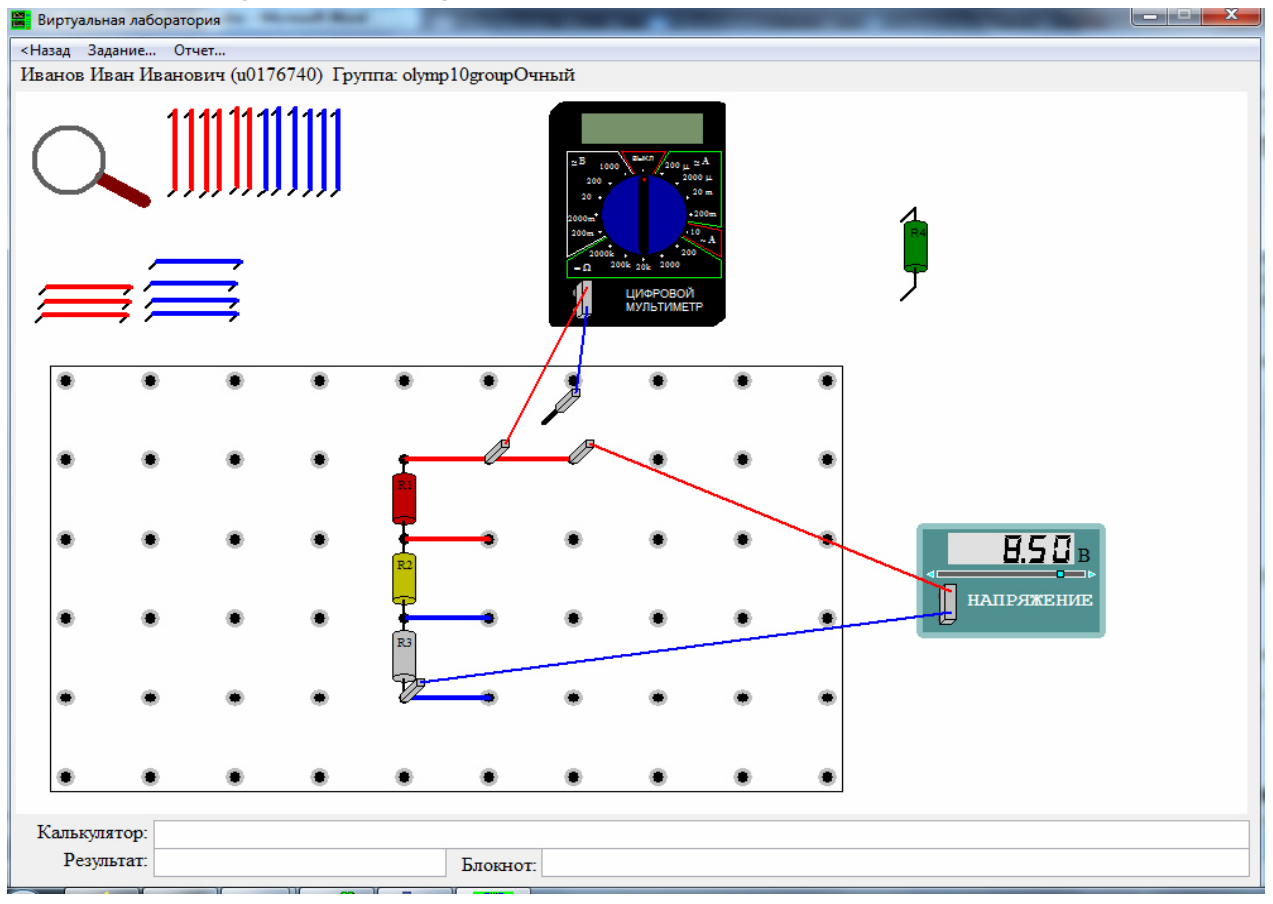Screen dimensions: 1273x904
Task: Focus the "Калькулятор" input field
Action: tap(701, 833)
